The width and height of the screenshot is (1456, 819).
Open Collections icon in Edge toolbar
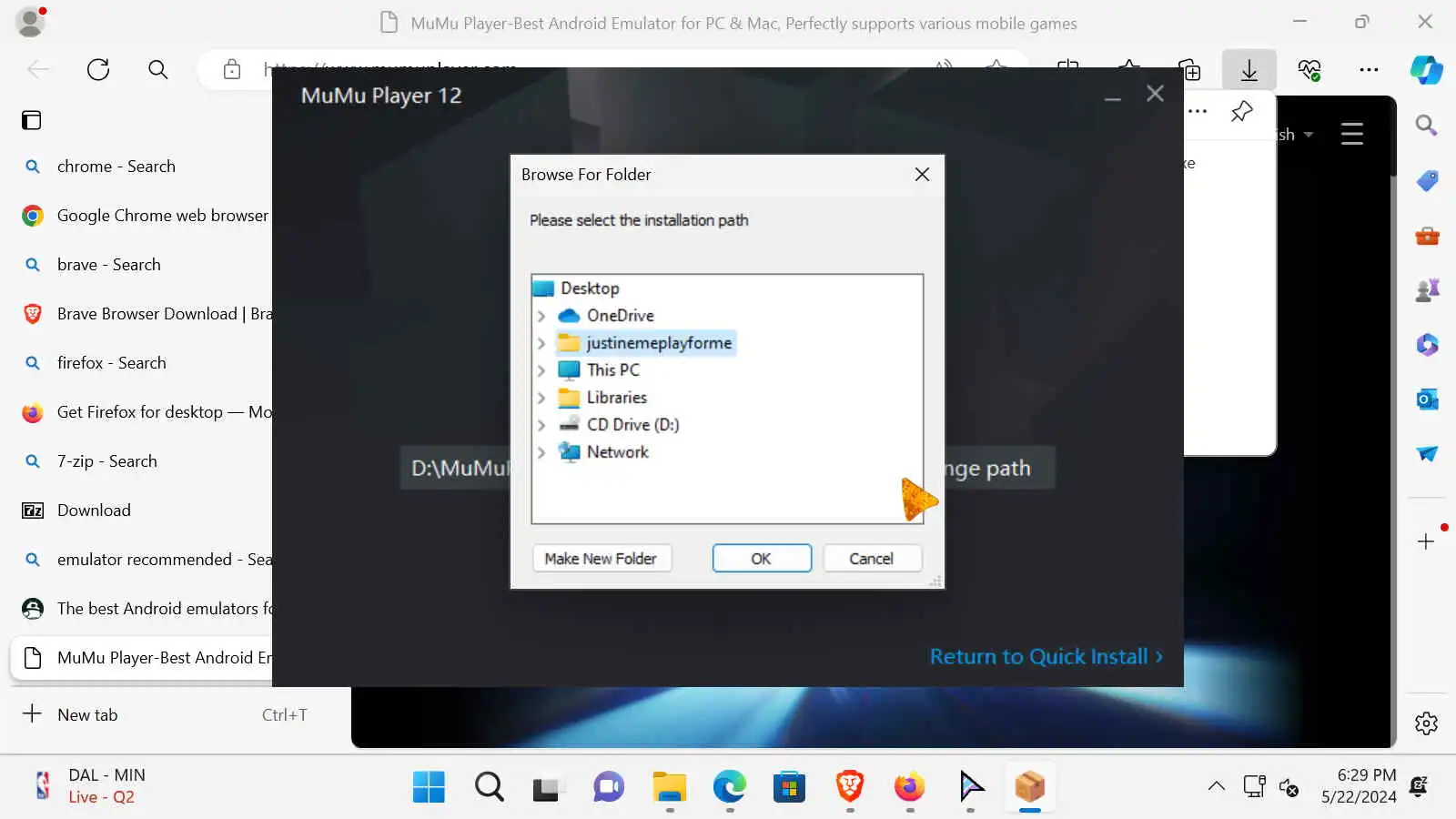coord(1189,70)
